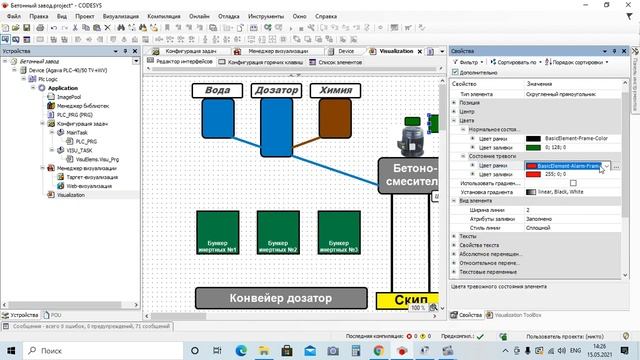Click the Undo arrow icon

(54, 28)
